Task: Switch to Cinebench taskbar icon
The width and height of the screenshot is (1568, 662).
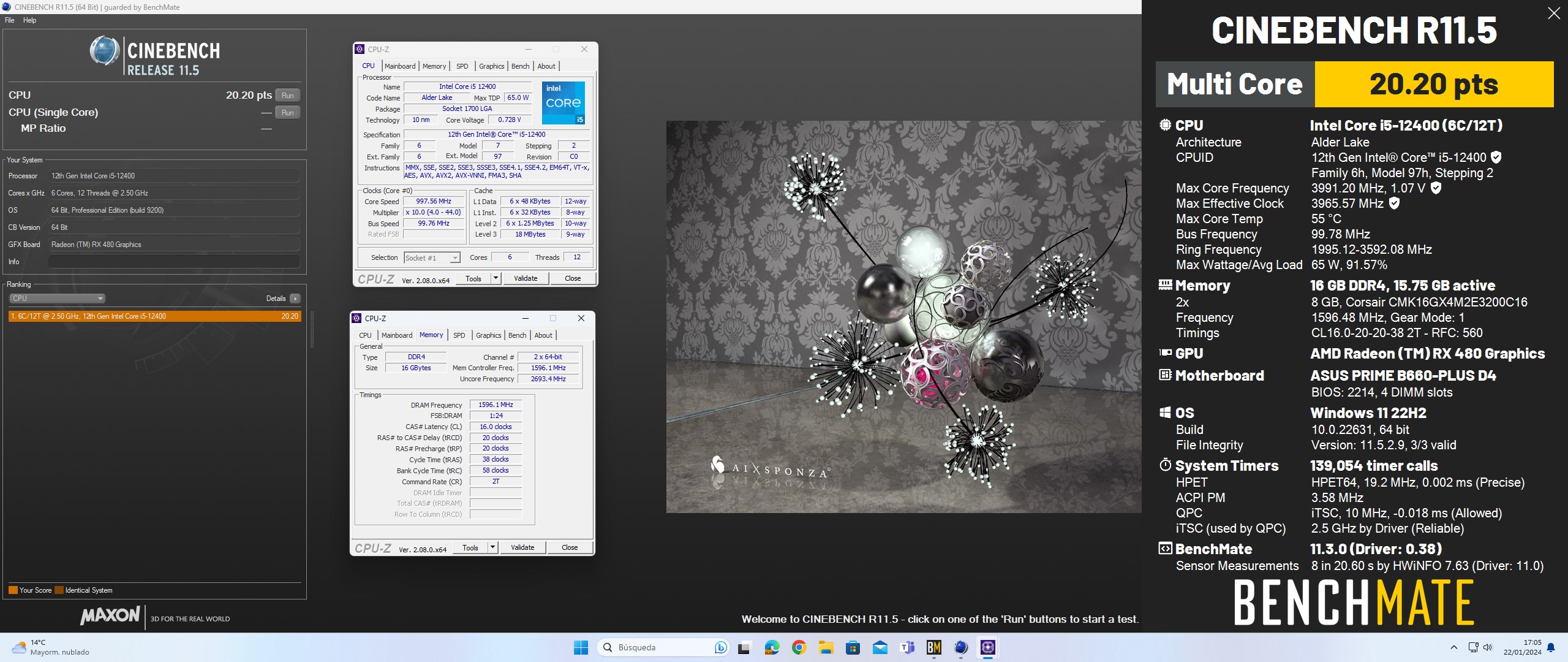Action: point(960,647)
